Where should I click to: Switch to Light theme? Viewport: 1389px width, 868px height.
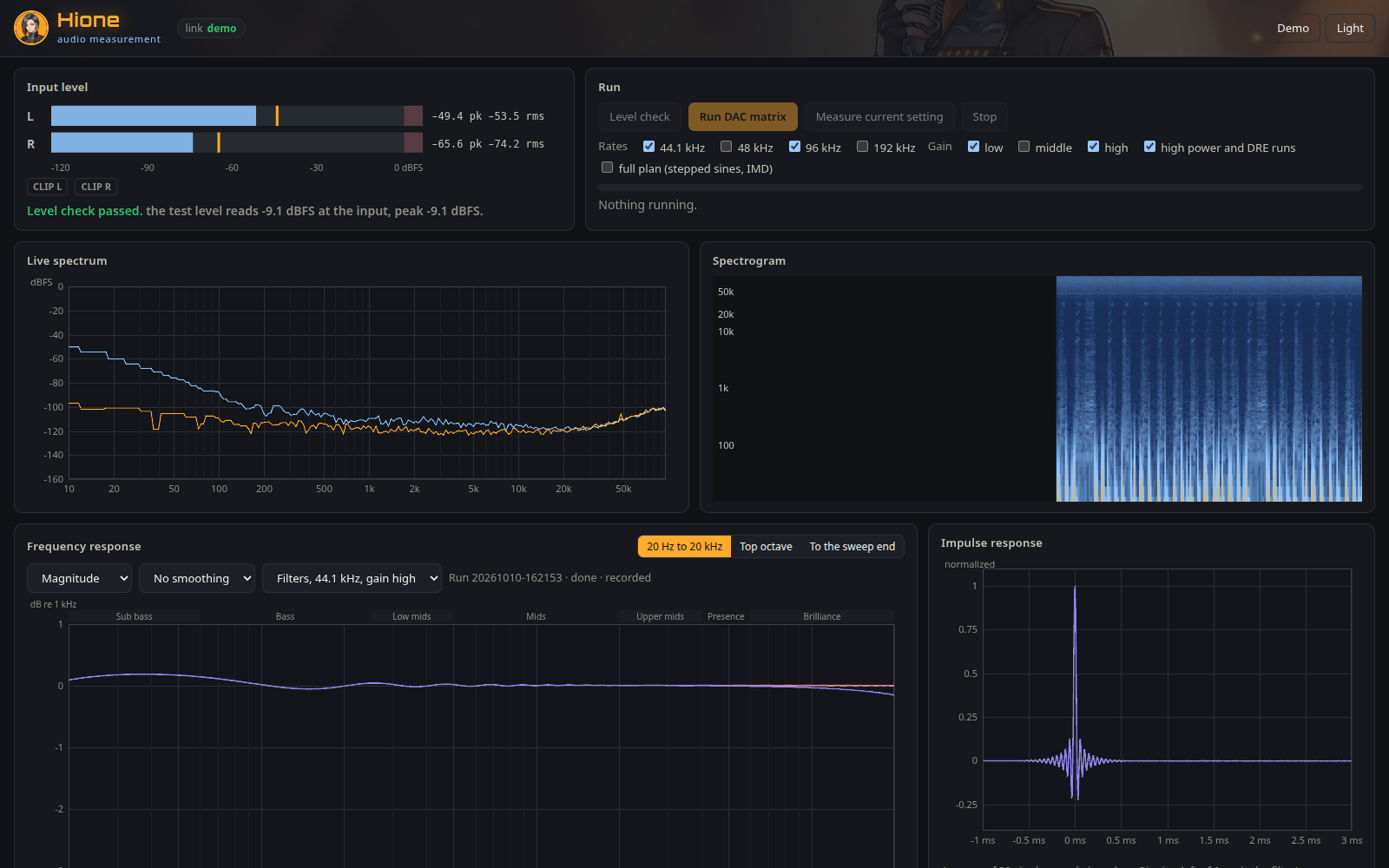[x=1350, y=28]
